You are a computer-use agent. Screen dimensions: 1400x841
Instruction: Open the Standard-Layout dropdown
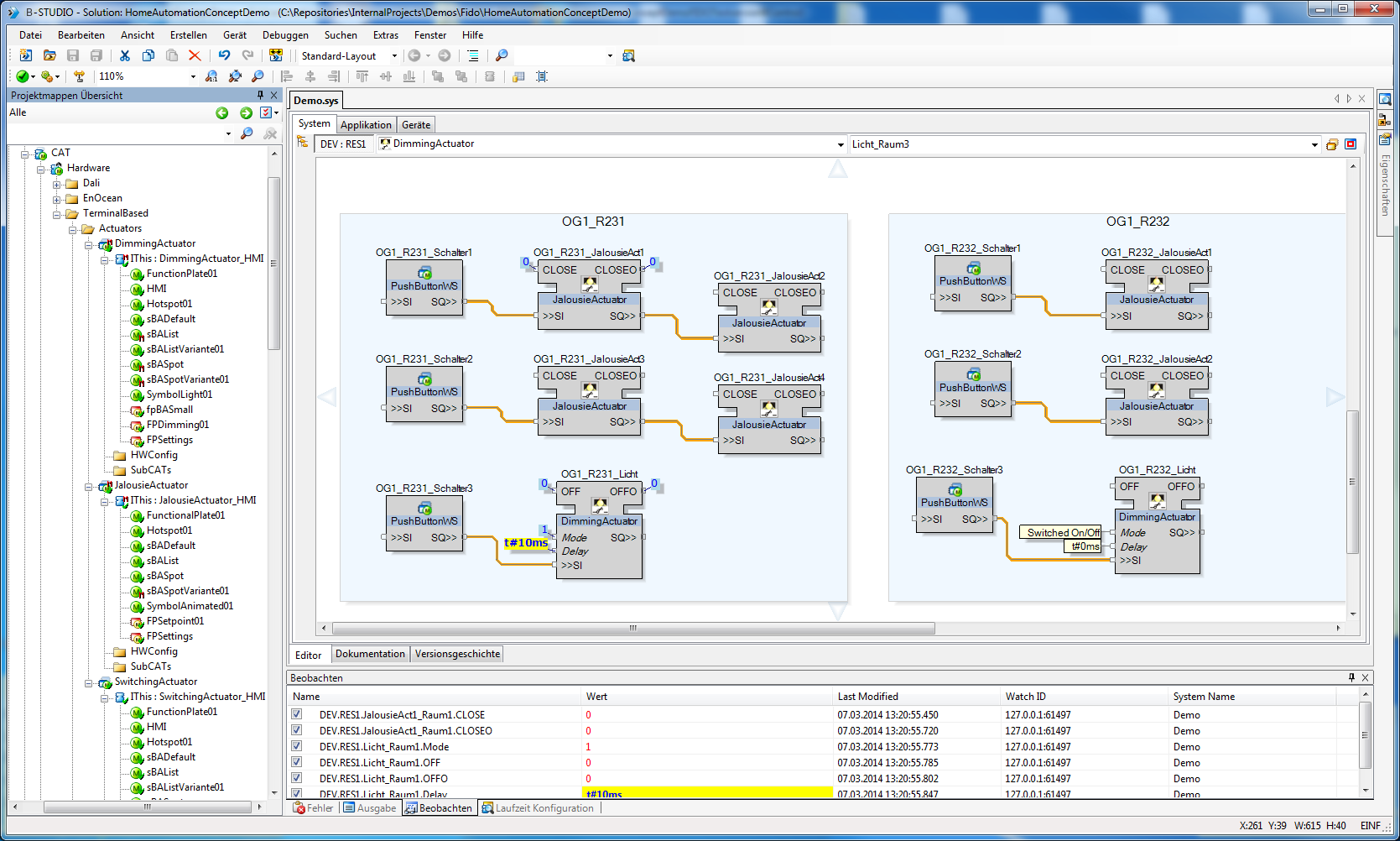click(x=394, y=56)
